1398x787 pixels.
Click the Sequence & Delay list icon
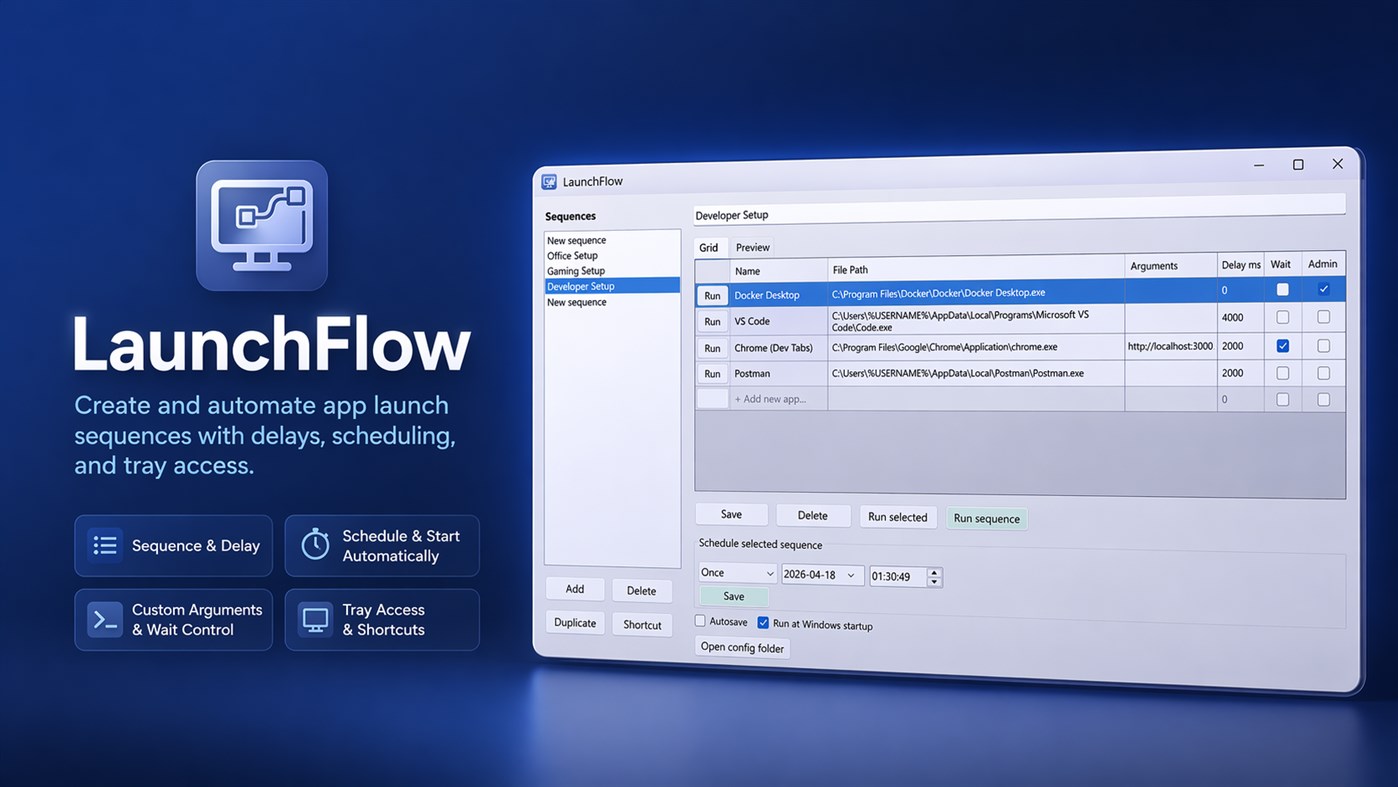[105, 545]
